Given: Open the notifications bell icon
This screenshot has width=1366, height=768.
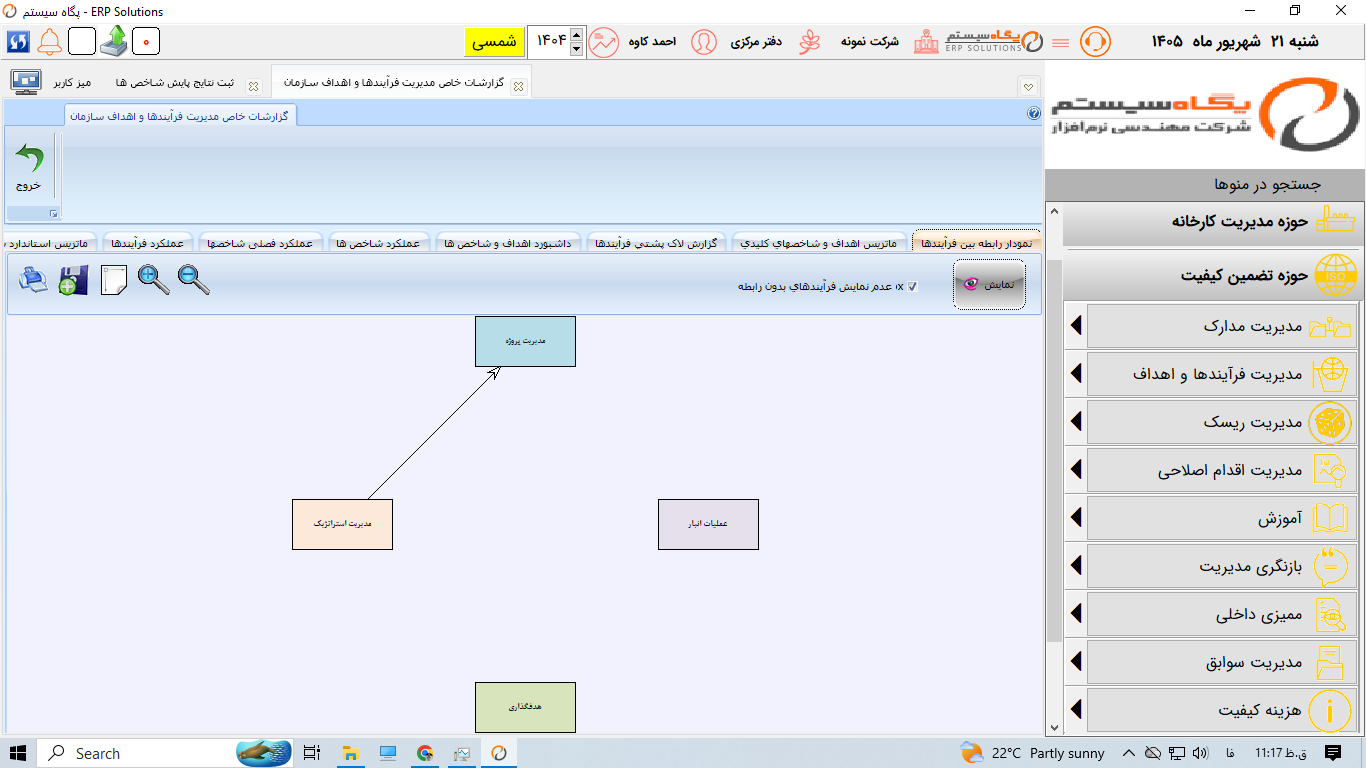Looking at the screenshot, I should 50,42.
